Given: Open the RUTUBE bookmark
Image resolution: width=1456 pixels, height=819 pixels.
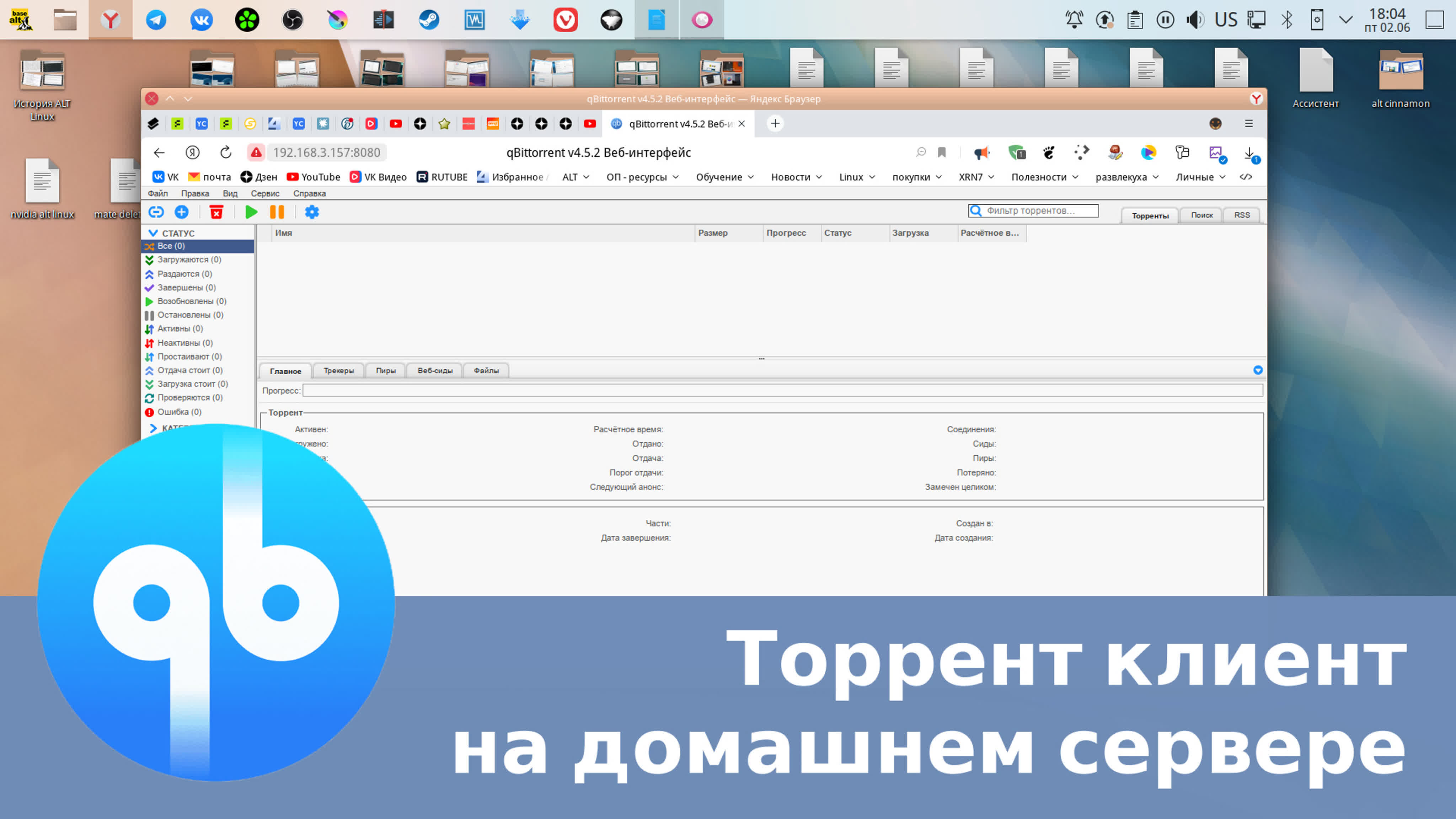Looking at the screenshot, I should pyautogui.click(x=442, y=177).
